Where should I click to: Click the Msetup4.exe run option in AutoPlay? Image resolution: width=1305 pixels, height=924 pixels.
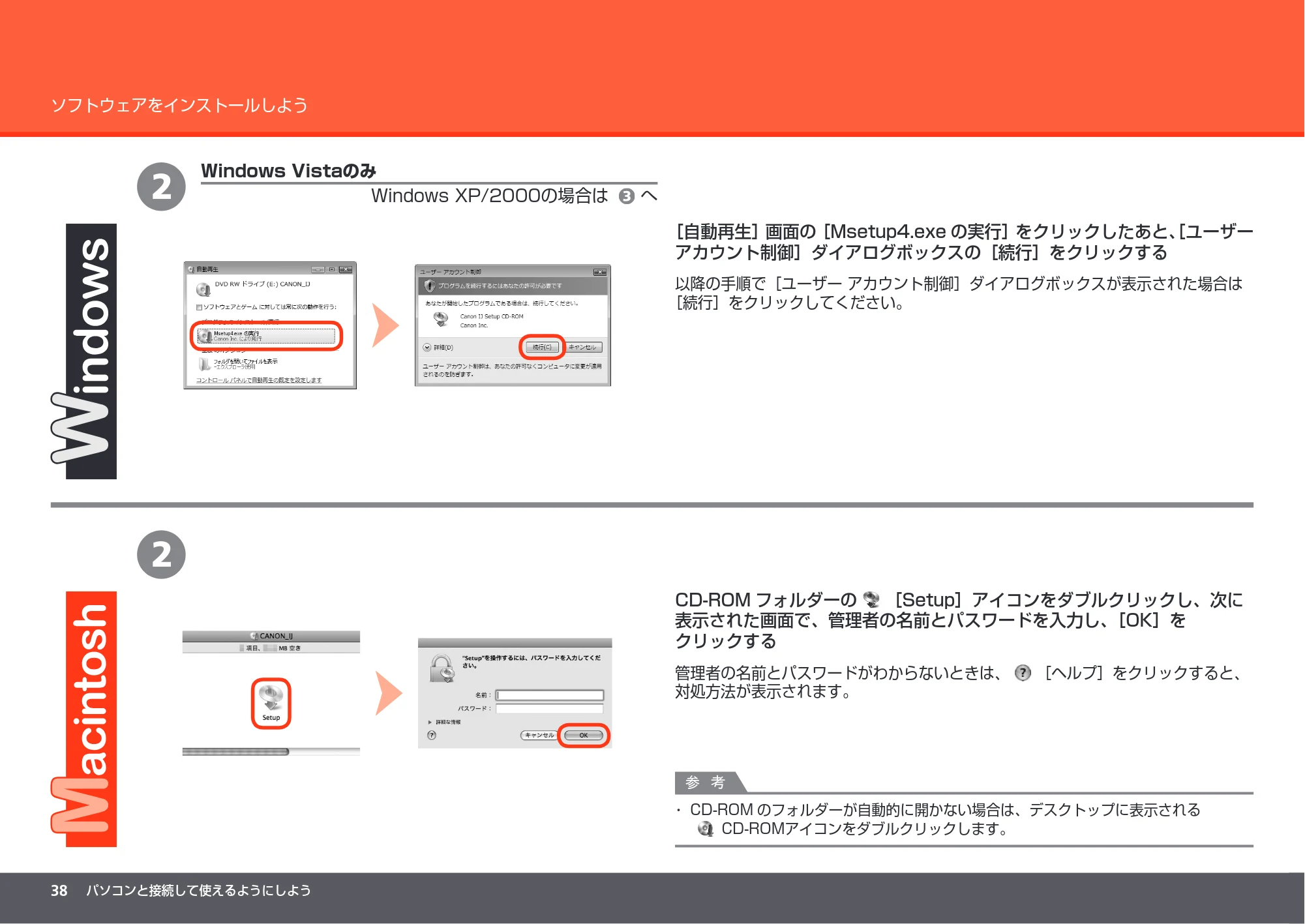coord(266,336)
